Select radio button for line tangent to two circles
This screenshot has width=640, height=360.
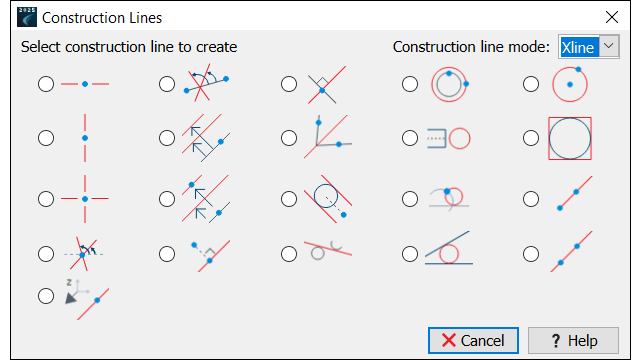point(289,254)
